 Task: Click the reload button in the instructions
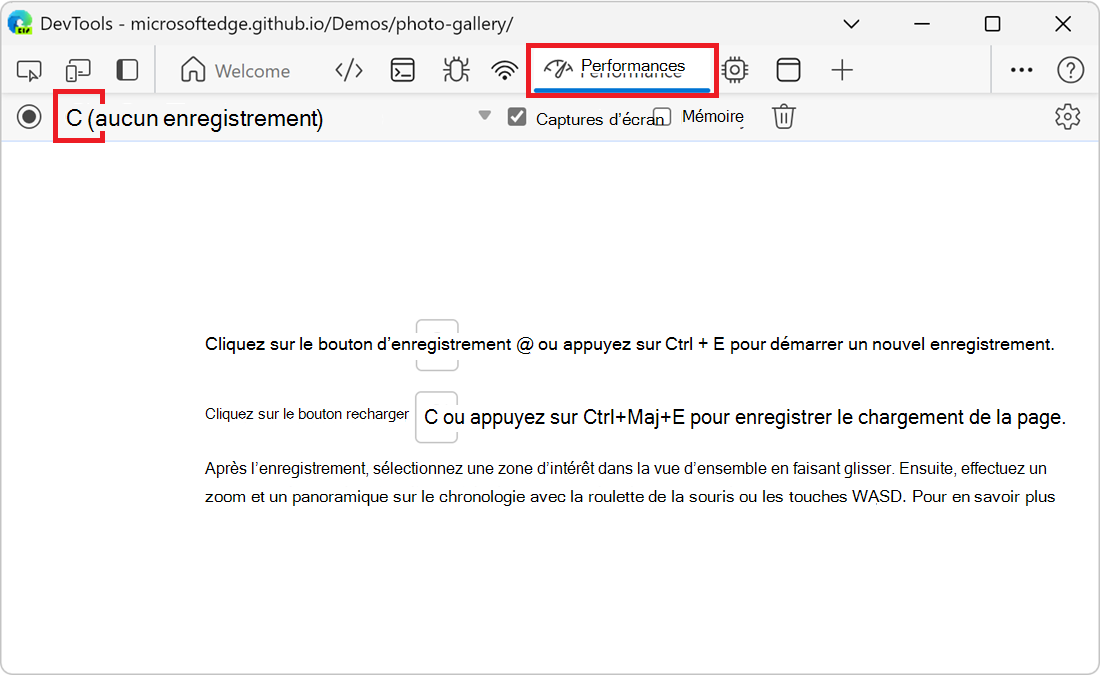tap(436, 417)
